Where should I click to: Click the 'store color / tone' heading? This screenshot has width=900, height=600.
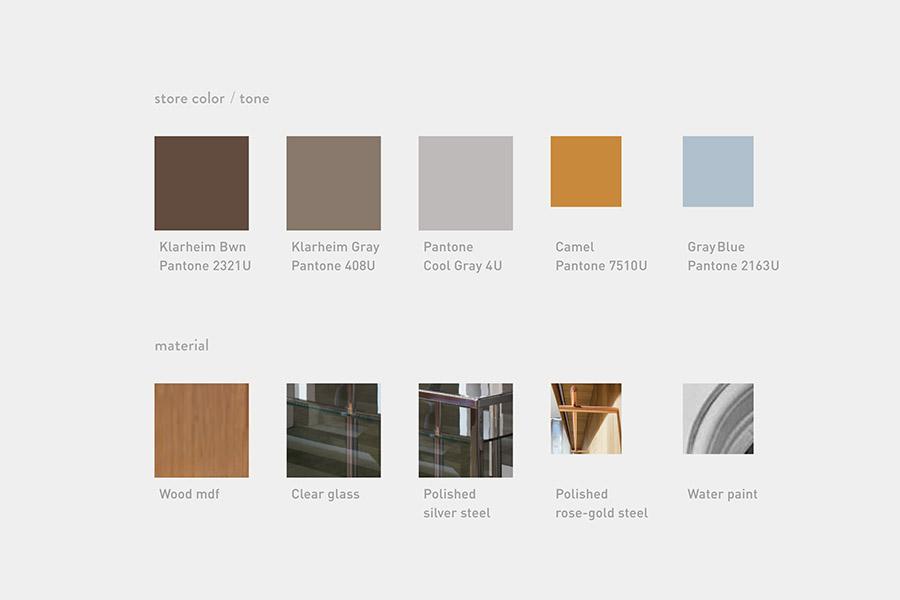coord(212,99)
